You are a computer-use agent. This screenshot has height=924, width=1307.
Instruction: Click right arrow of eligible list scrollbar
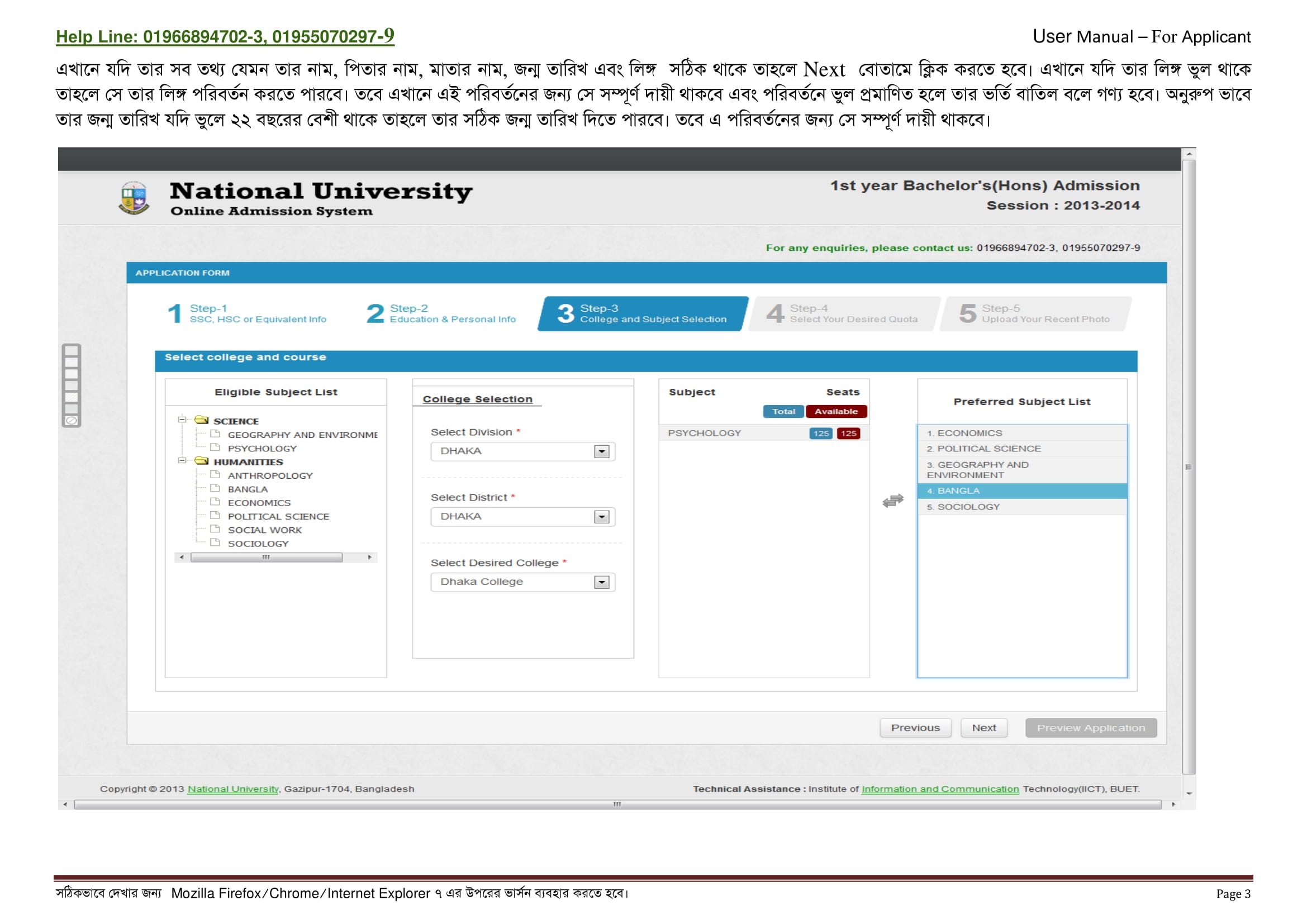[x=369, y=558]
